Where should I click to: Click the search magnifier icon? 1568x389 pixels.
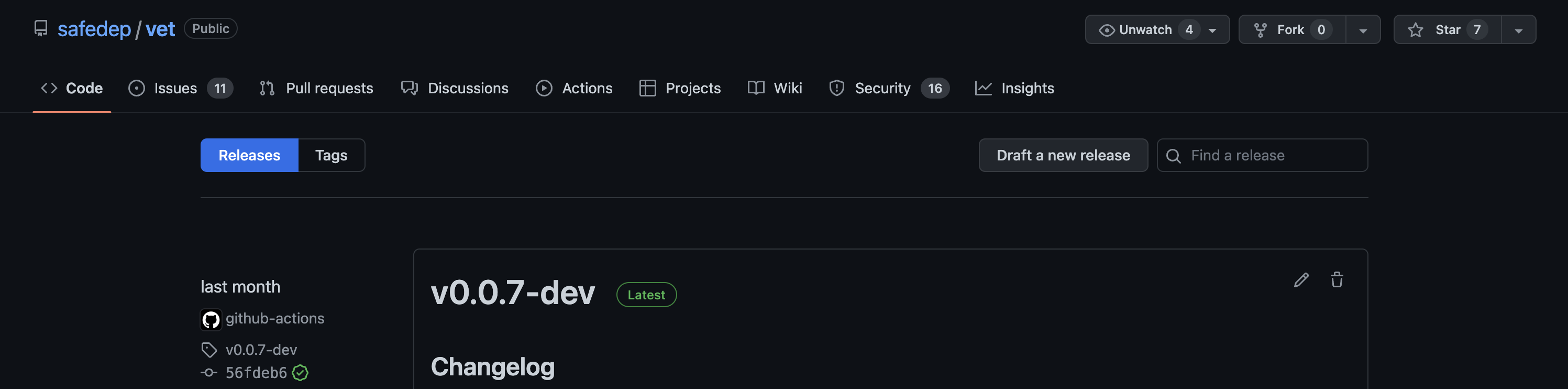tap(1173, 156)
